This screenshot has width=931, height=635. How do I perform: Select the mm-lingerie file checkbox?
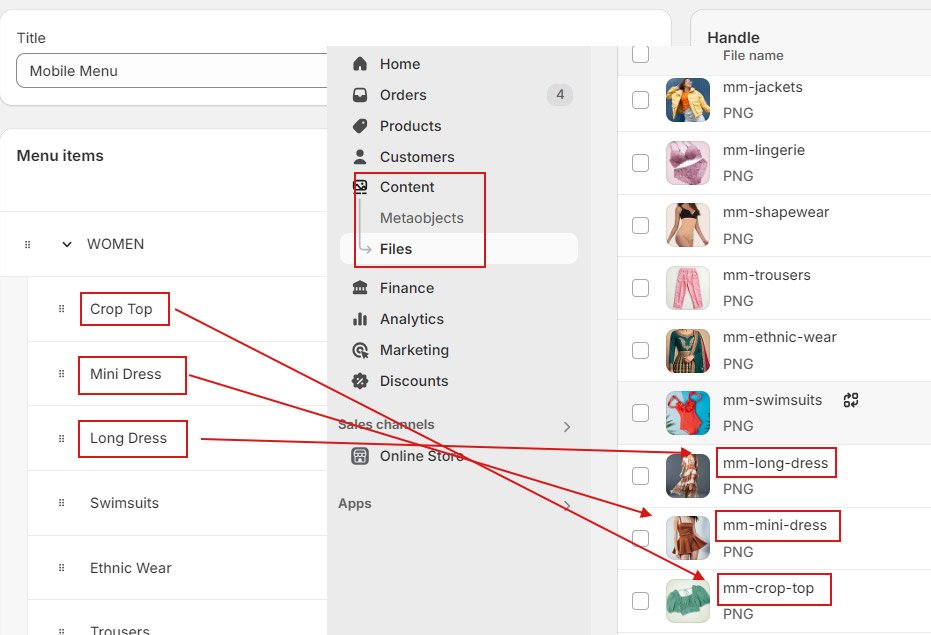click(x=640, y=163)
